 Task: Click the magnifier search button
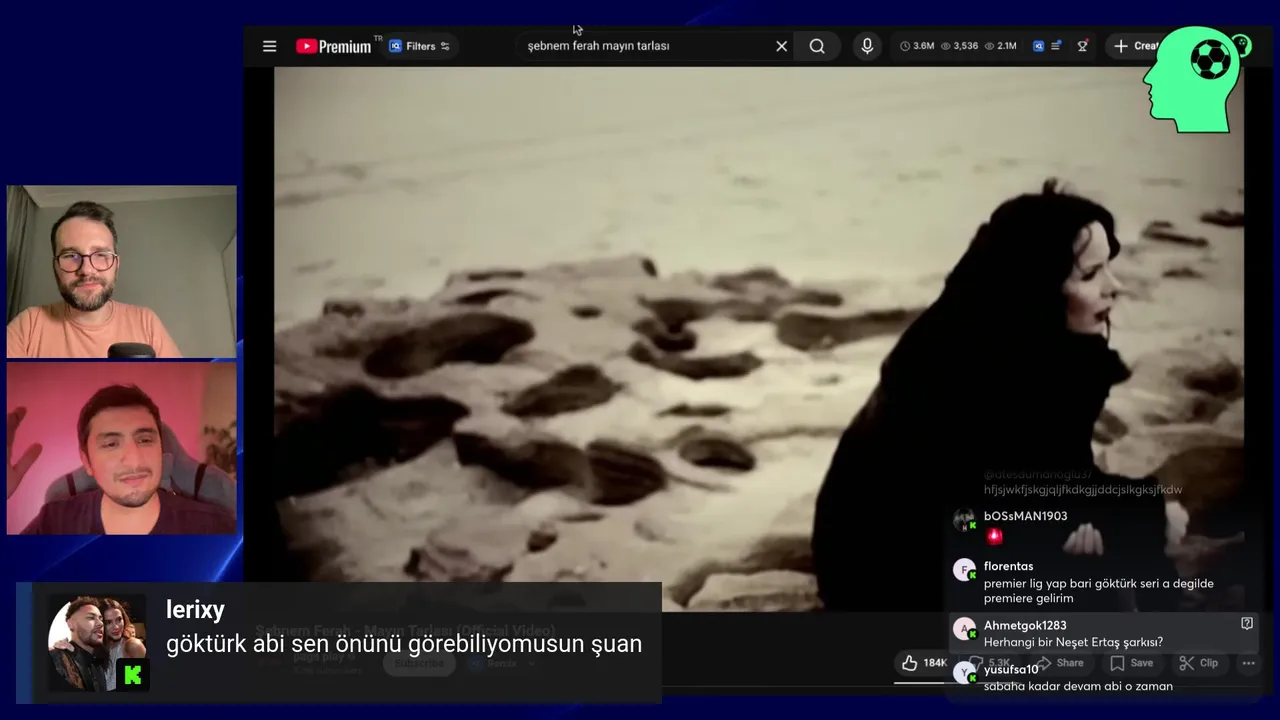817,46
